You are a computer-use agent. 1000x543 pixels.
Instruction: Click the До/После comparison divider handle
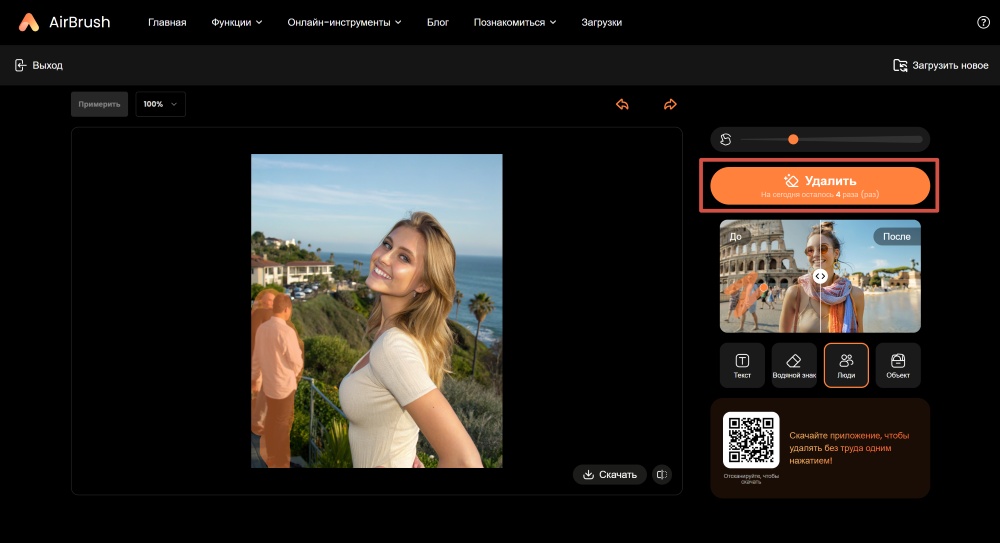pos(820,276)
